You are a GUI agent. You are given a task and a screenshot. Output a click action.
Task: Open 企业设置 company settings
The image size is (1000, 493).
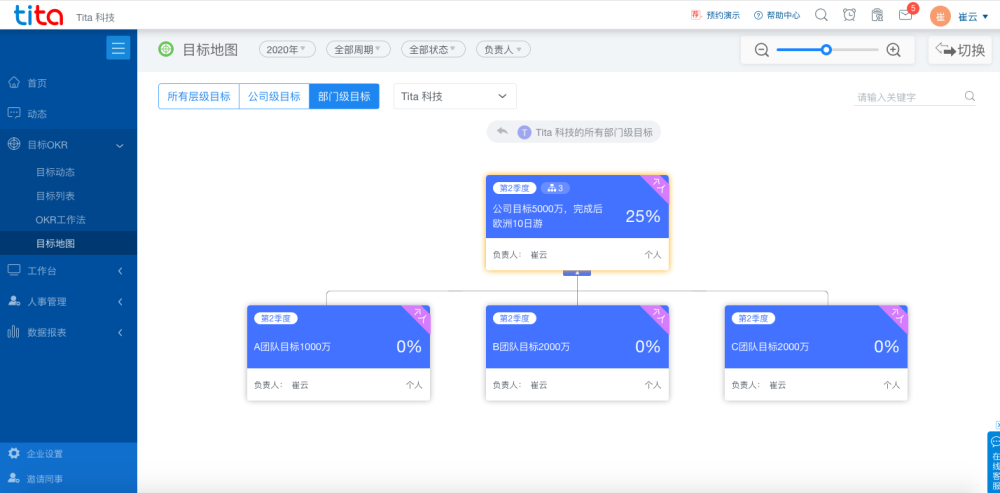[68, 454]
